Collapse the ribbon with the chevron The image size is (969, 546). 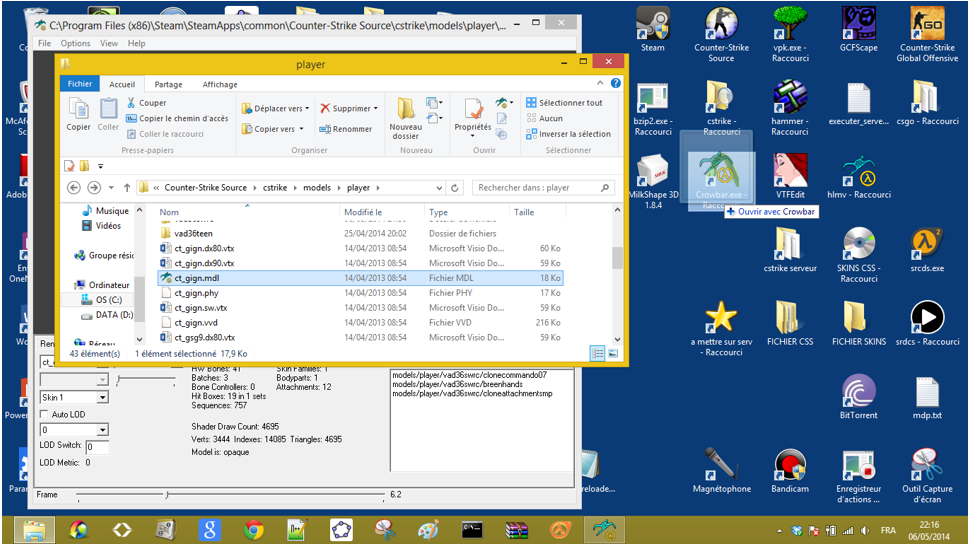coord(600,83)
